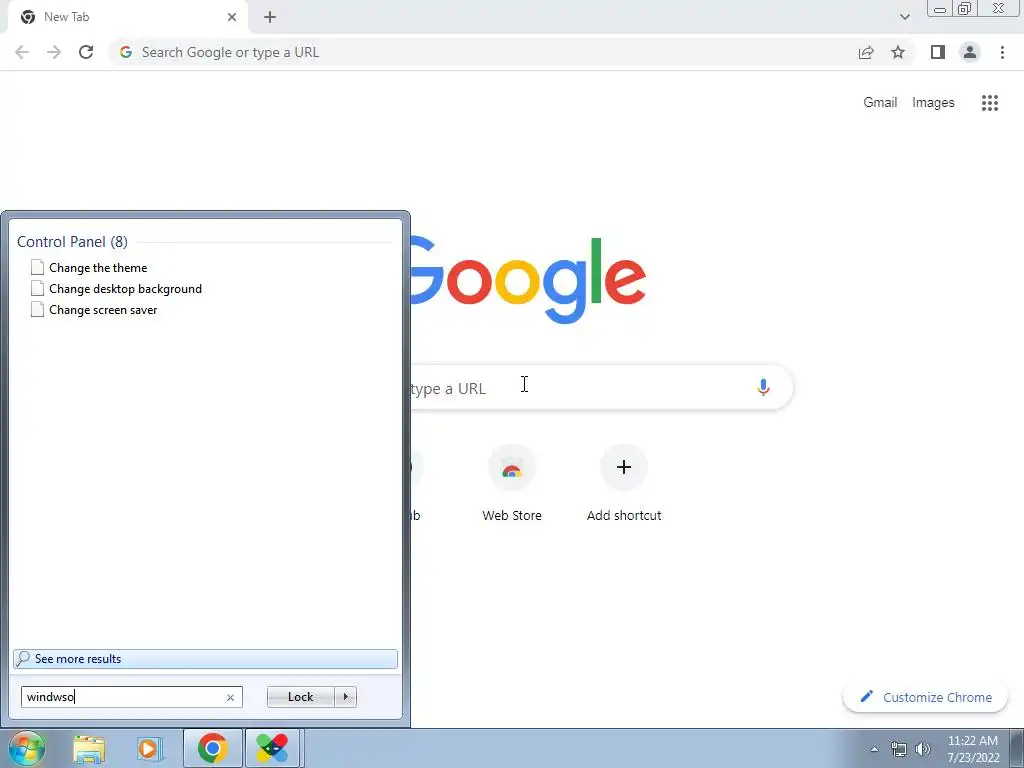Open network tray icon
1024x768 pixels.
tap(899, 750)
